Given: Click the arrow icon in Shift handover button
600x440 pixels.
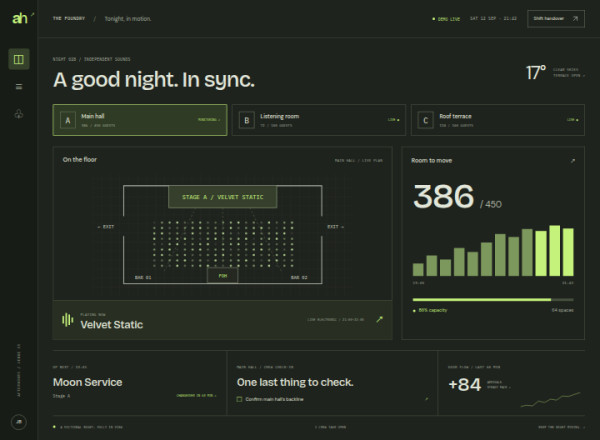Looking at the screenshot, I should 575,19.
